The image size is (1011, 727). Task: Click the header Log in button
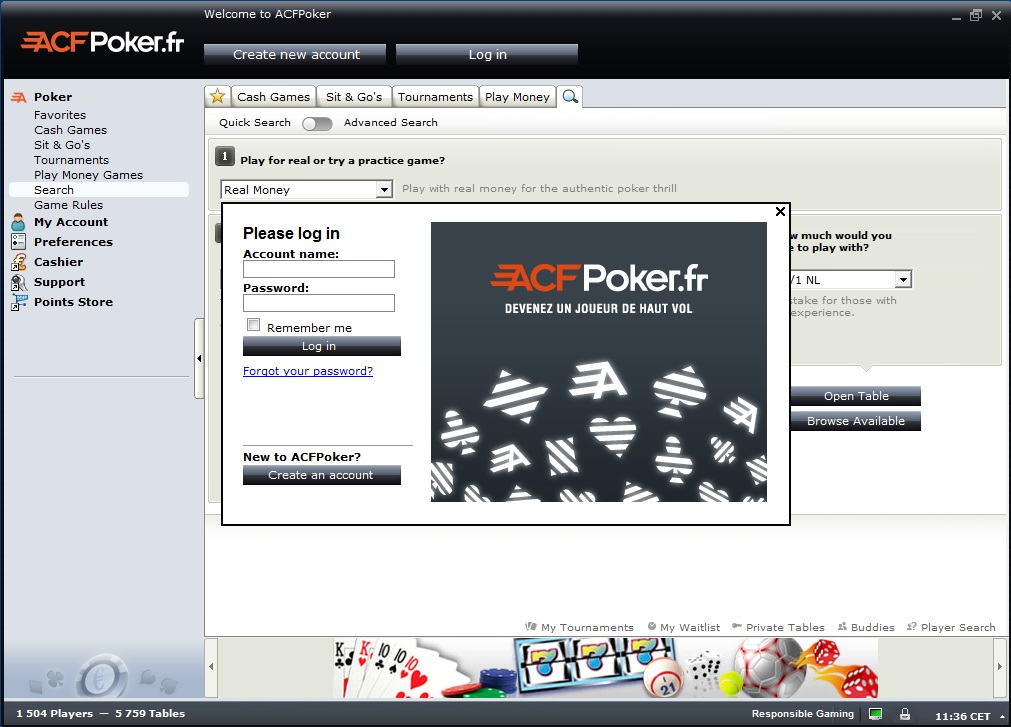click(487, 55)
